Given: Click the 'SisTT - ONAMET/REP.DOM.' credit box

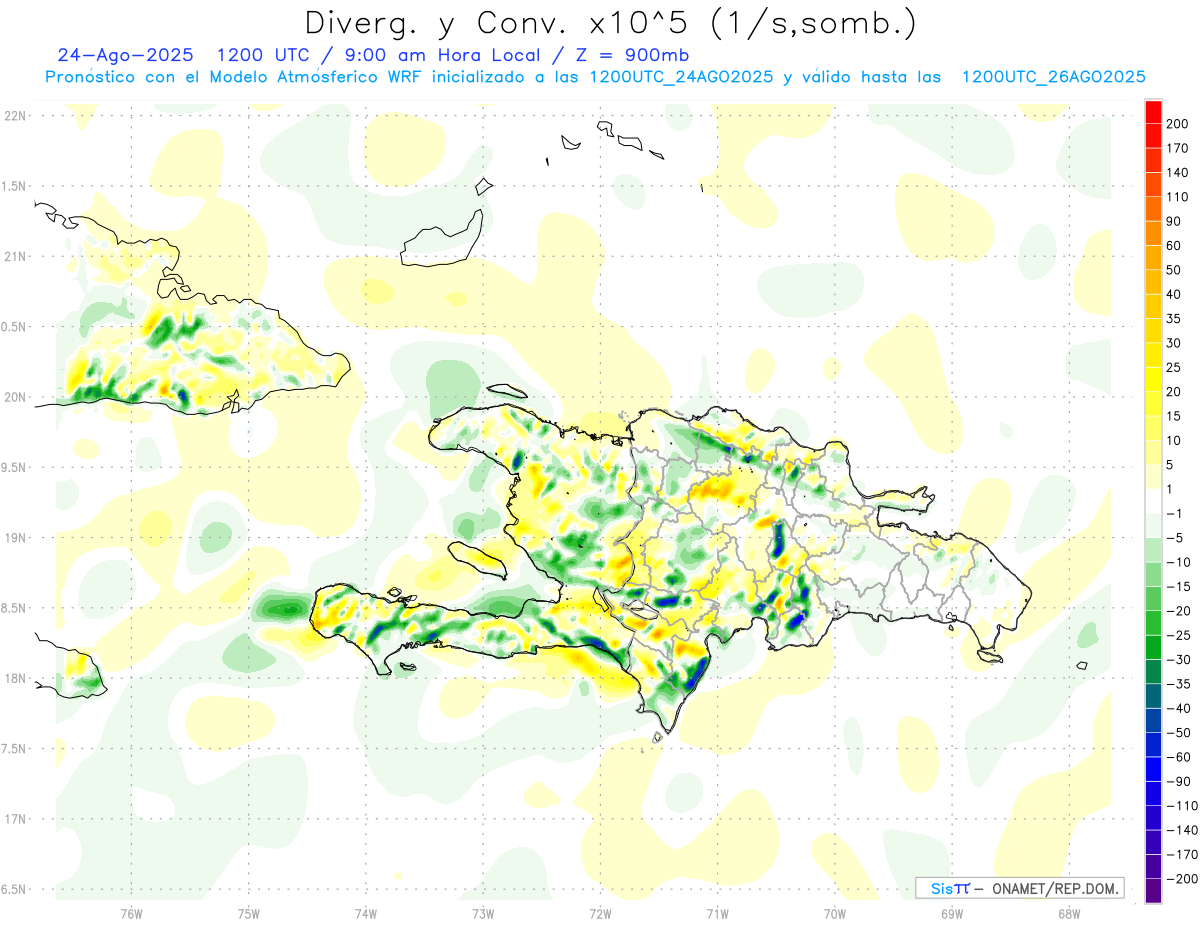Looking at the screenshot, I should tap(1019, 888).
